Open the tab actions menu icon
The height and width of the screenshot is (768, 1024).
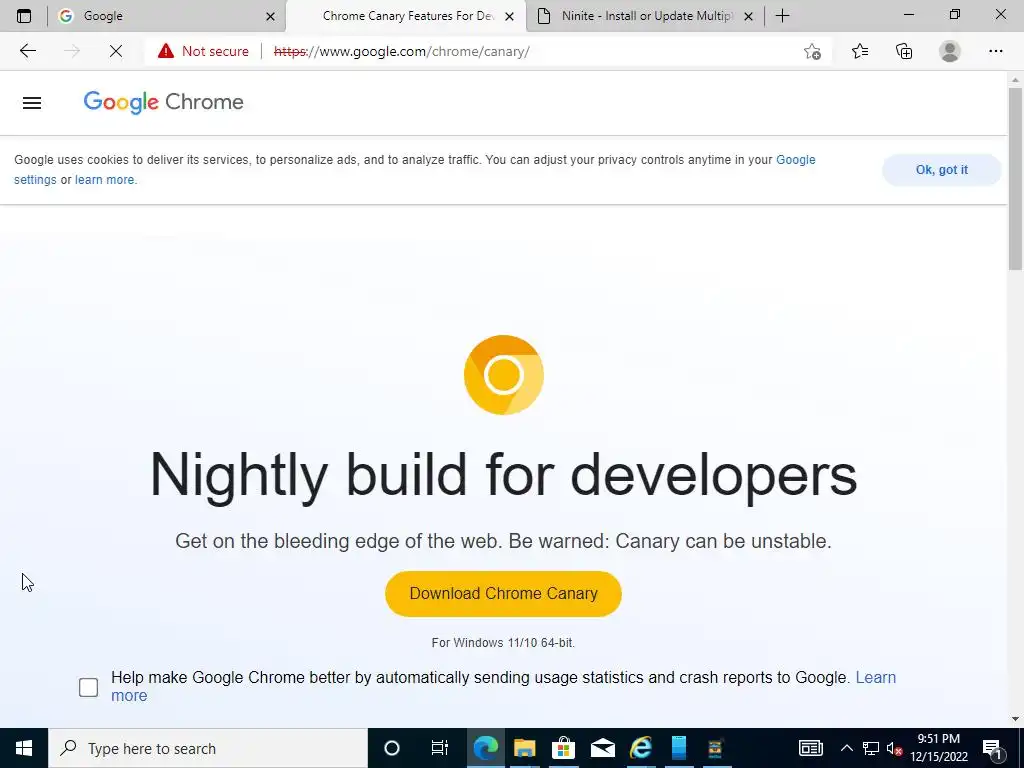(x=24, y=16)
